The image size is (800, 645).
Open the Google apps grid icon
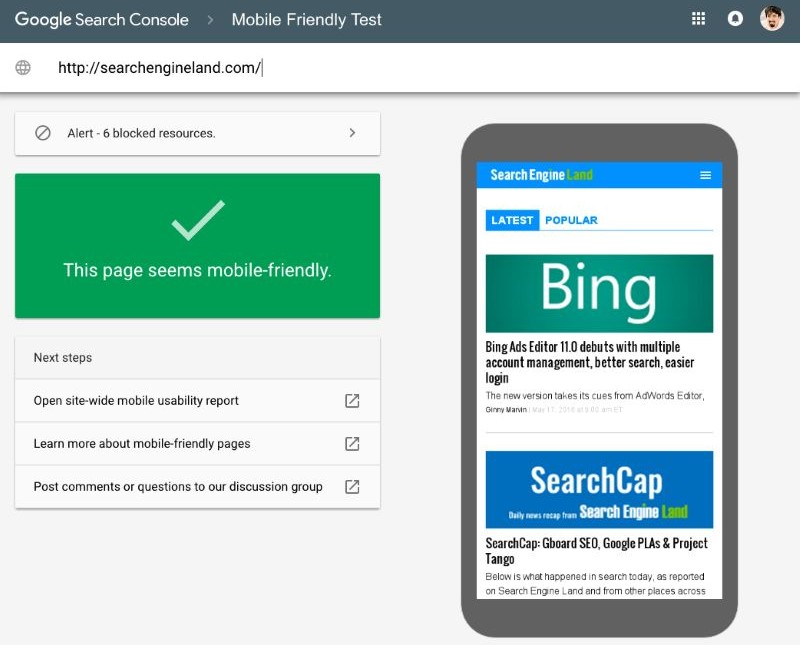pos(698,19)
